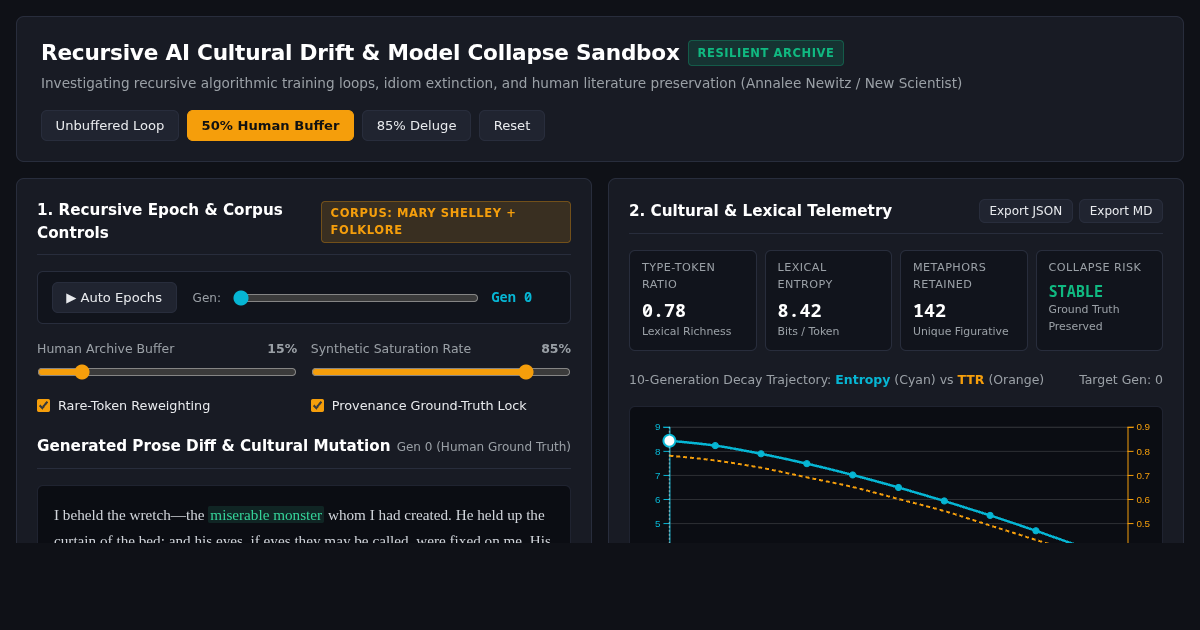The width and height of the screenshot is (1200, 630).
Task: Click the "Target Gen: 0" label
Action: pyautogui.click(x=1121, y=380)
